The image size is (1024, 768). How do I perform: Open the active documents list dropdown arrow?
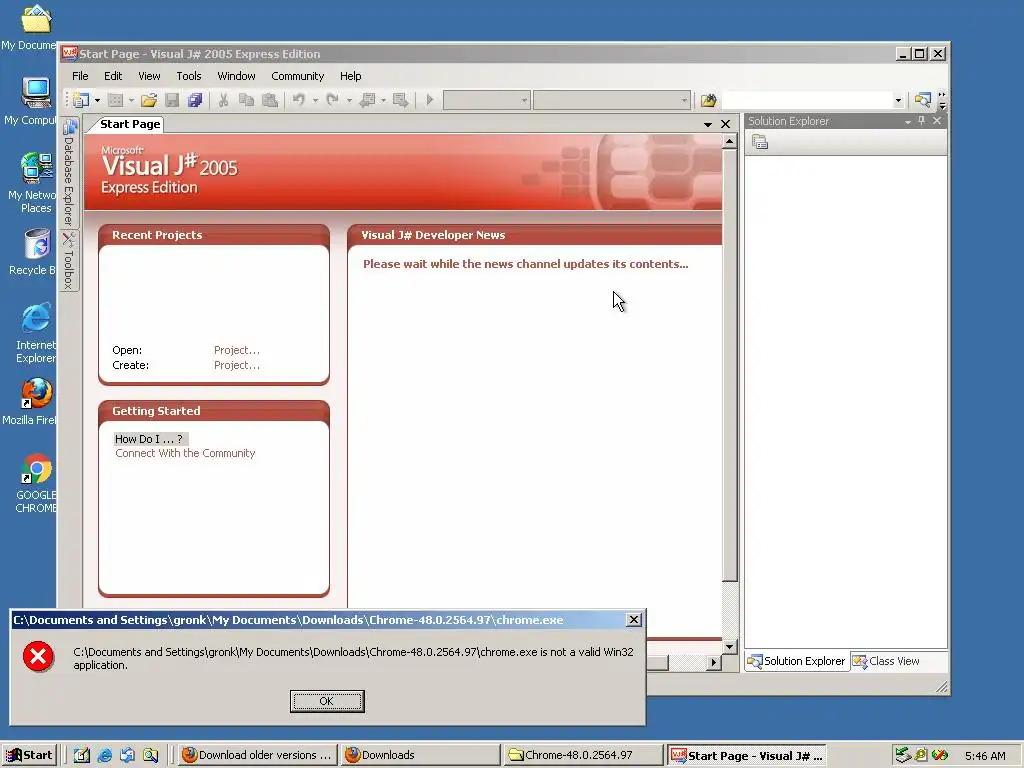[707, 124]
